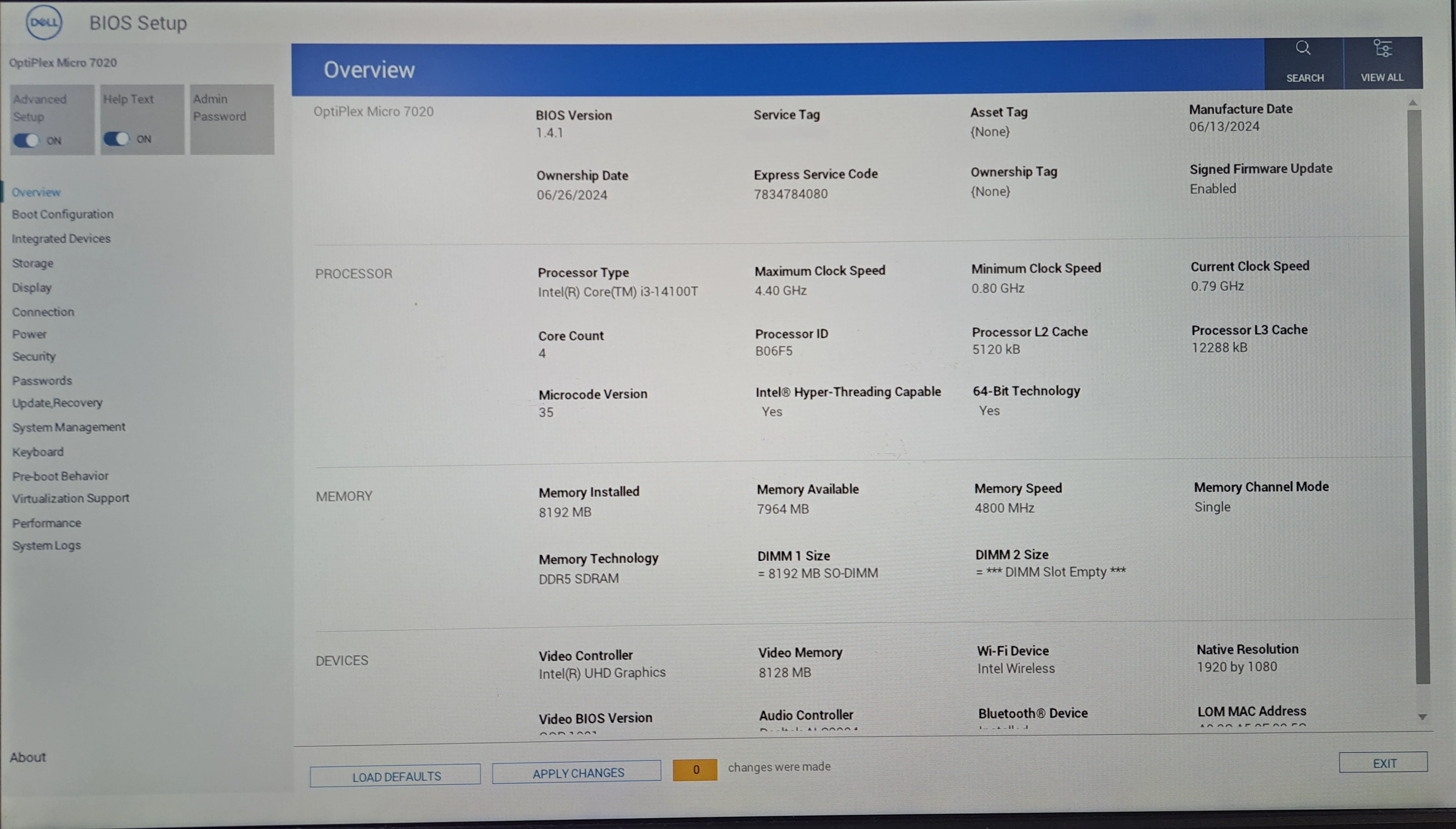
Task: Click BIOS Version value 1.4.1
Action: pyautogui.click(x=549, y=133)
